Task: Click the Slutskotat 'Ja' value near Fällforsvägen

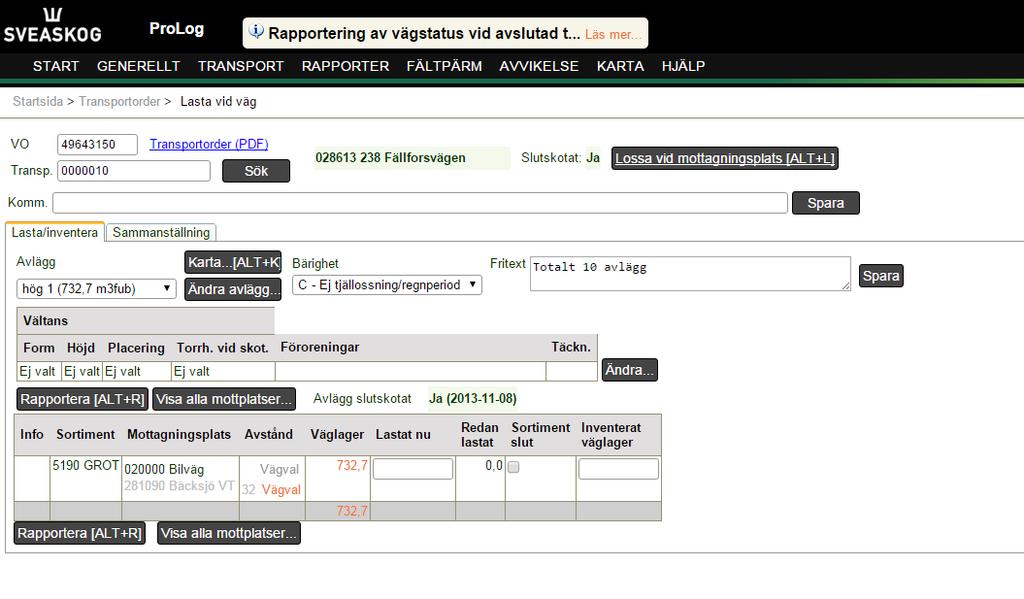Action: click(593, 157)
